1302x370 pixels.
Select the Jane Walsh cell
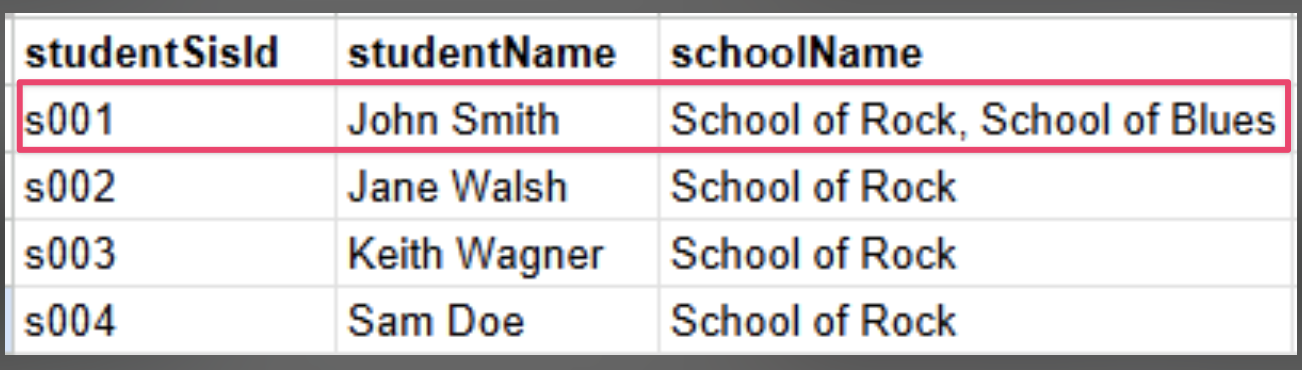coord(497,186)
